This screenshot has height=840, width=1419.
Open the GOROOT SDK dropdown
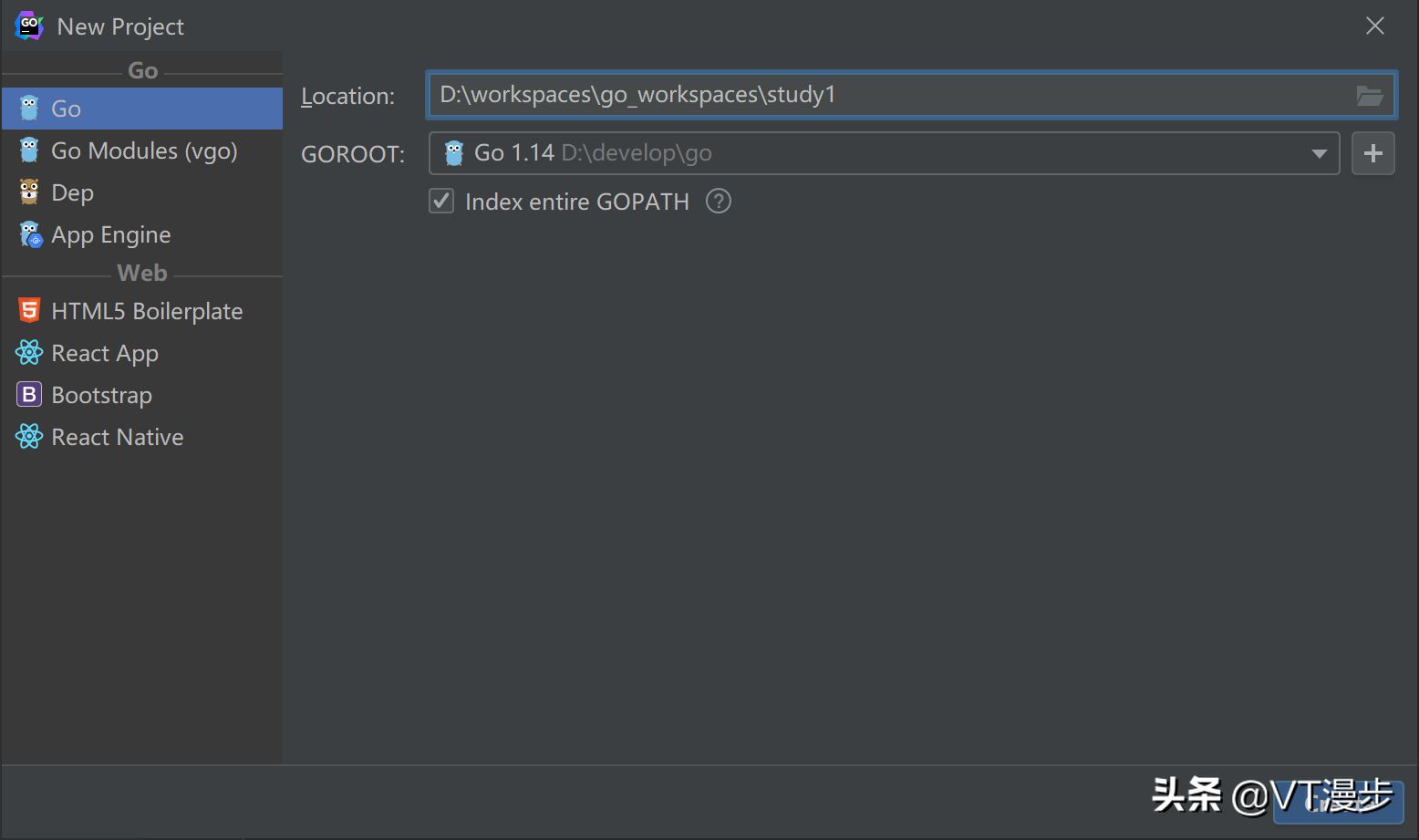[884, 153]
